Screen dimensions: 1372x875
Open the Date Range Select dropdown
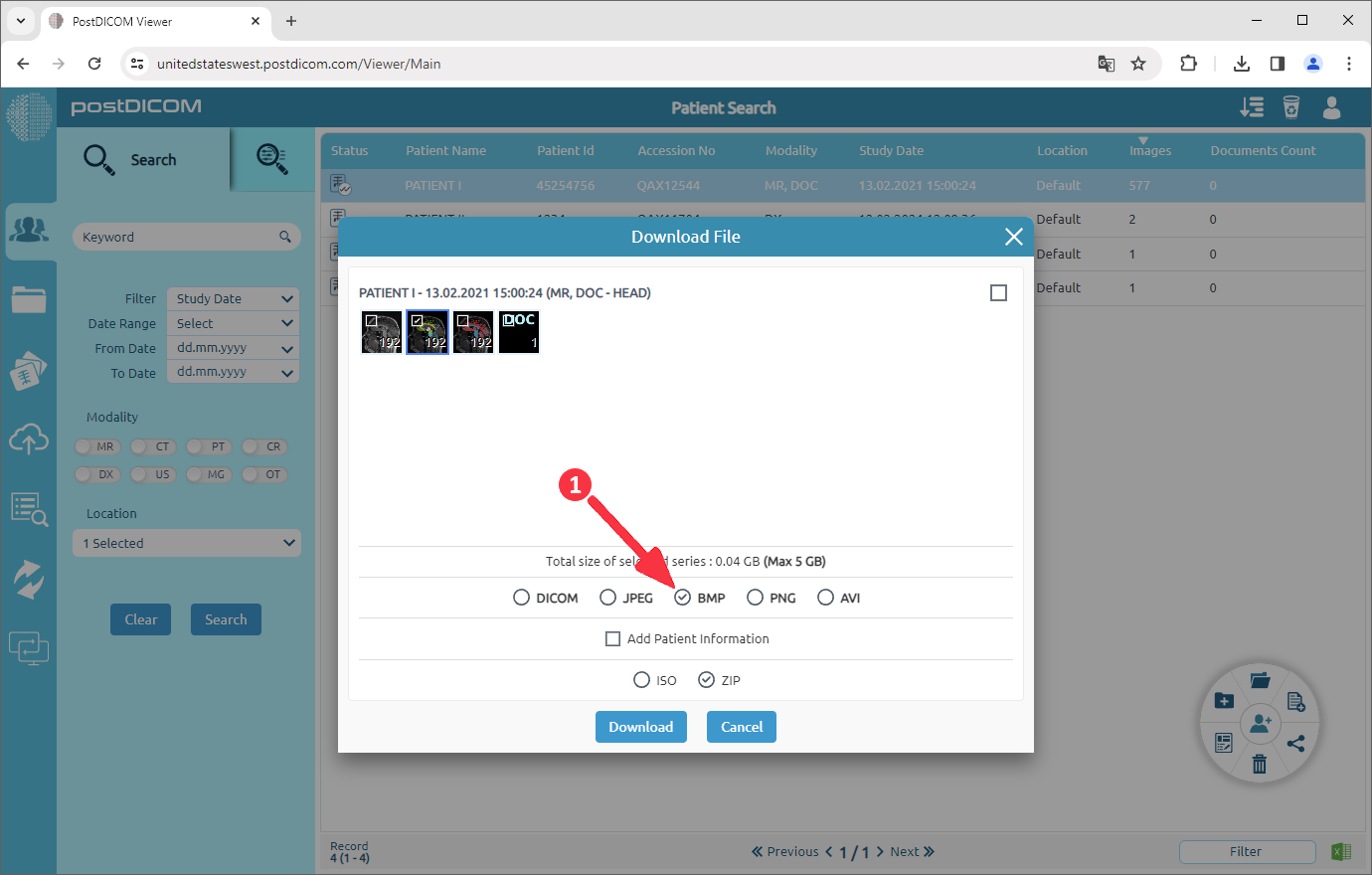(232, 323)
